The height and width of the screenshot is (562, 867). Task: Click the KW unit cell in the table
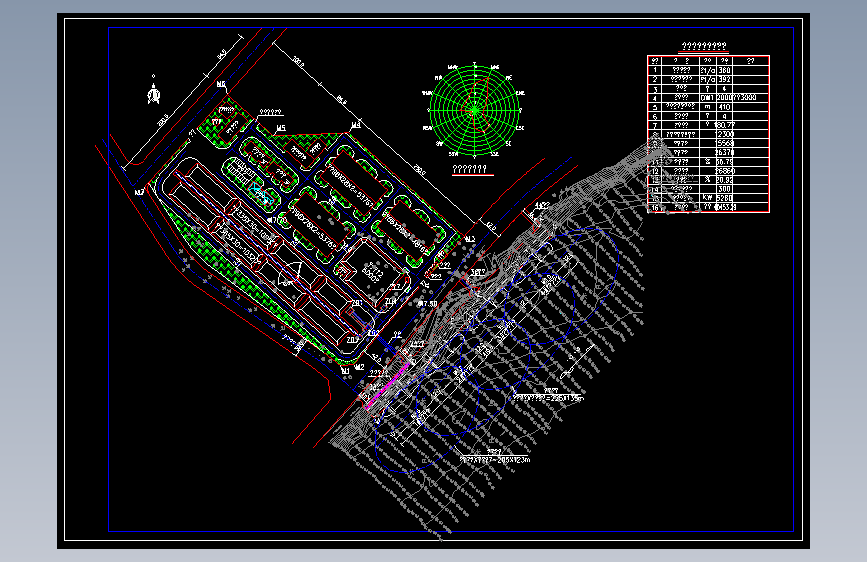coord(708,197)
